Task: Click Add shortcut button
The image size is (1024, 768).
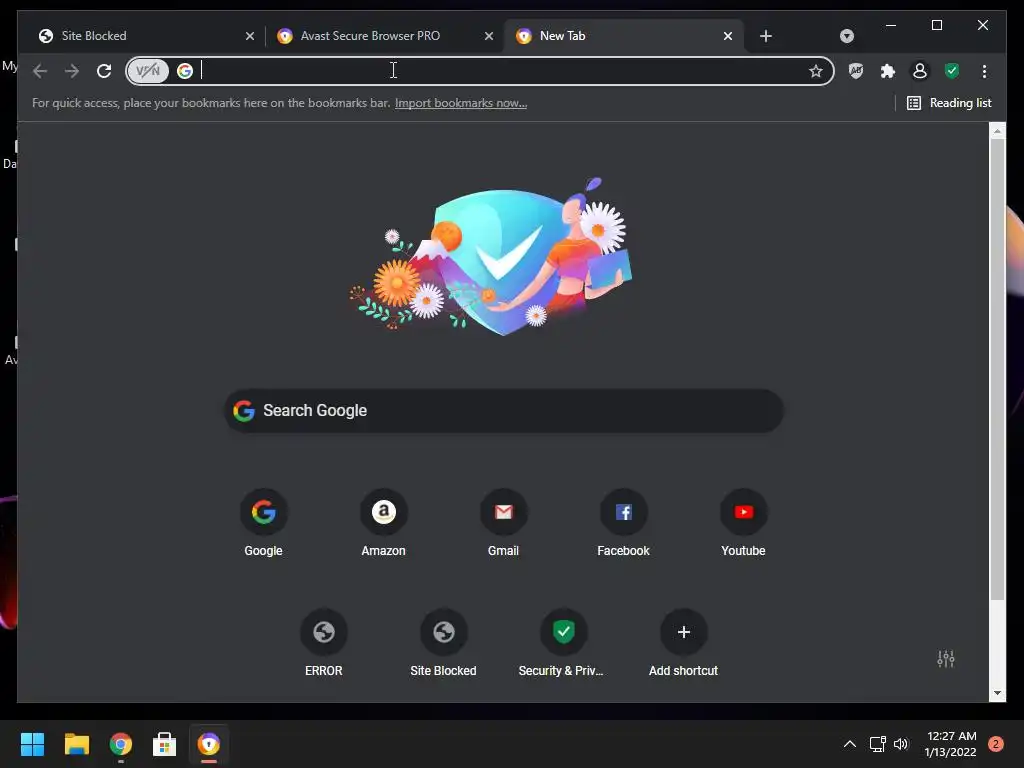Action: click(684, 643)
